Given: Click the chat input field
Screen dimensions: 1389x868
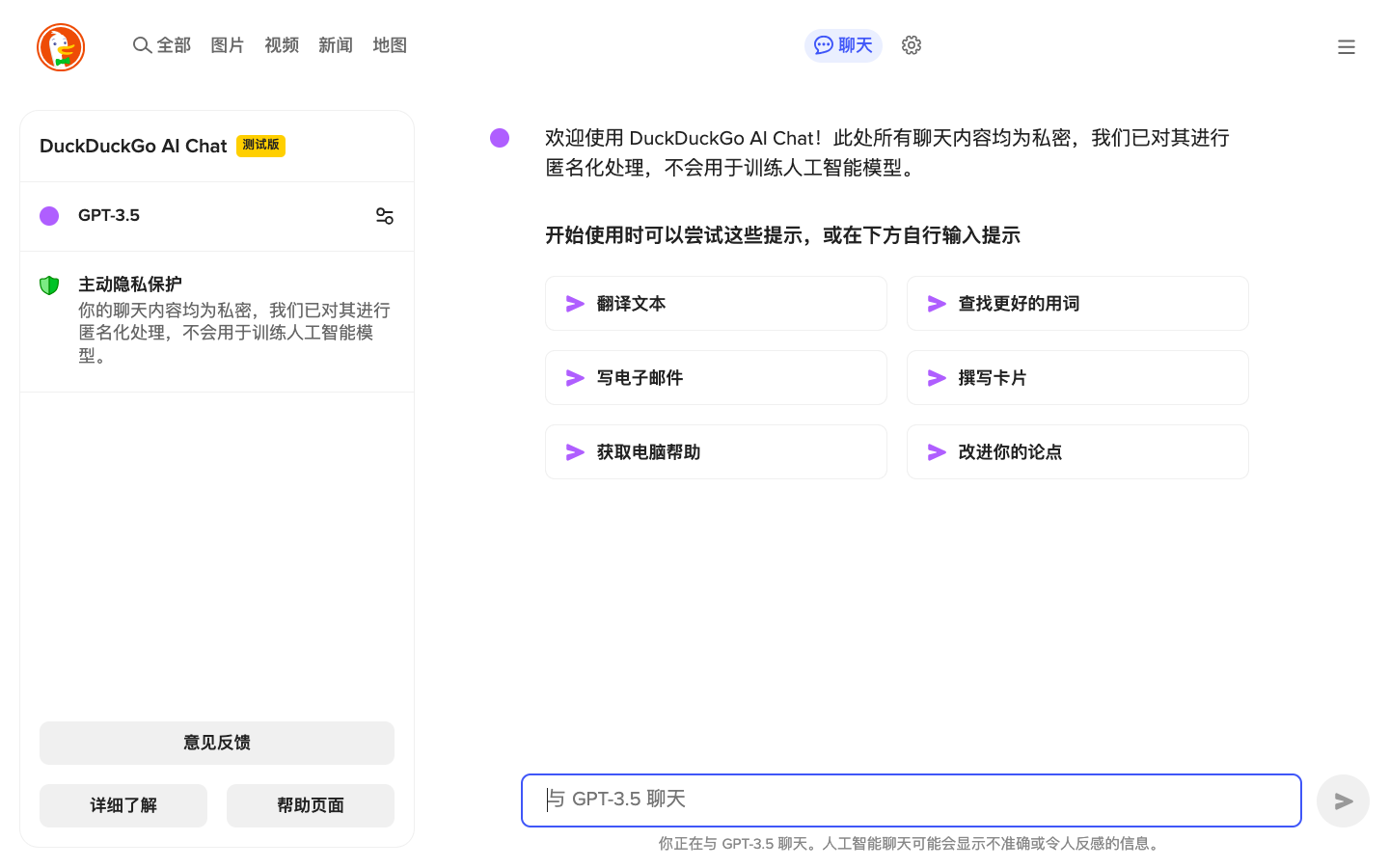Looking at the screenshot, I should tap(911, 800).
